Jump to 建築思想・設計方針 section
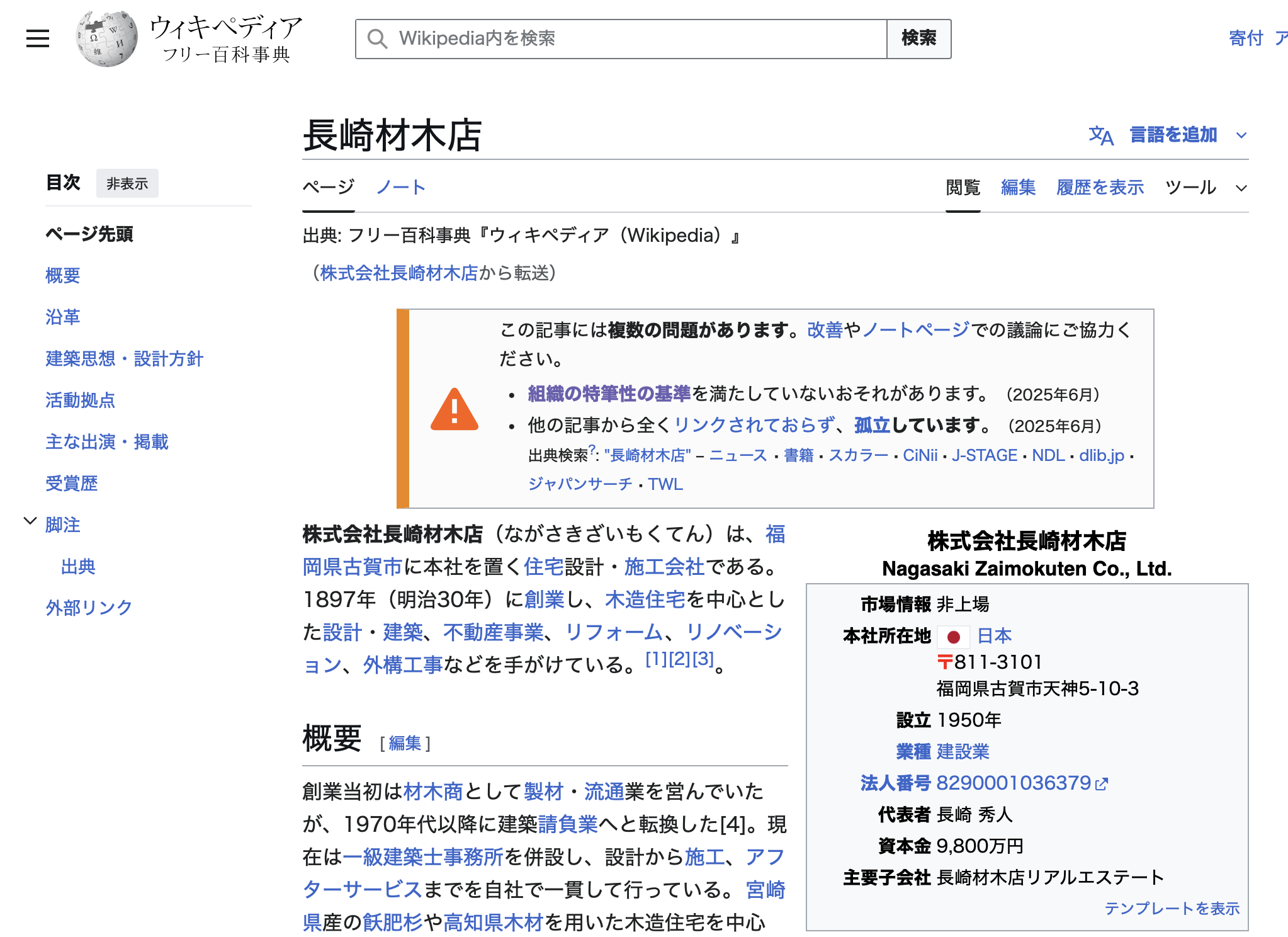 pyautogui.click(x=124, y=359)
